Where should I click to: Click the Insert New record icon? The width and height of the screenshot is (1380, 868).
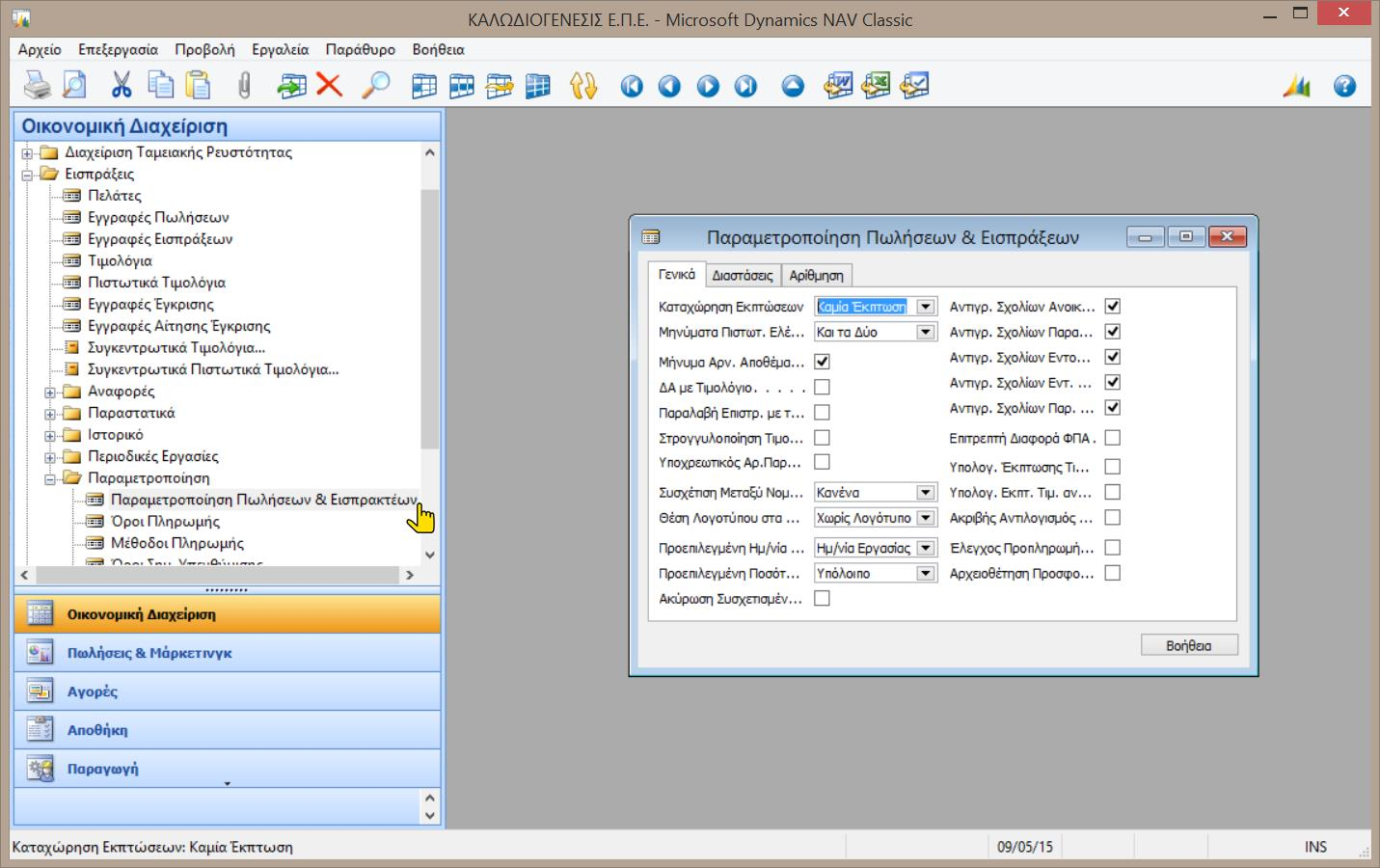click(x=291, y=86)
